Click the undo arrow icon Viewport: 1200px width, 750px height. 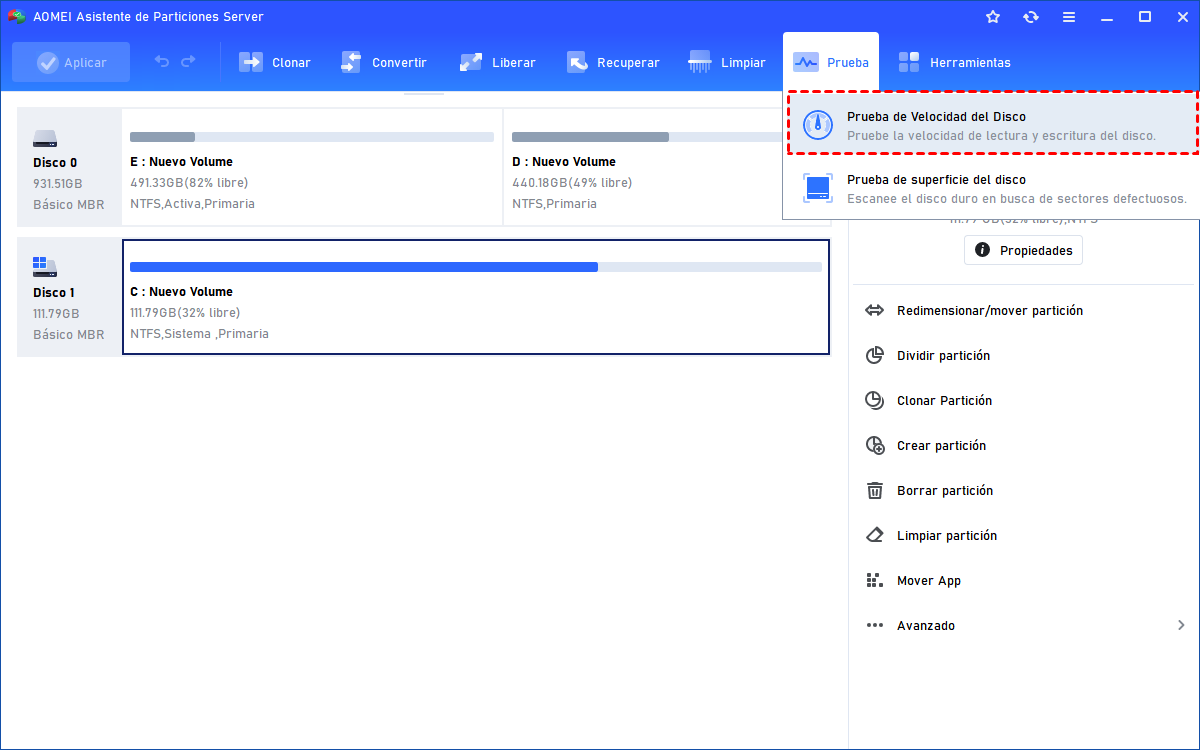[x=162, y=62]
